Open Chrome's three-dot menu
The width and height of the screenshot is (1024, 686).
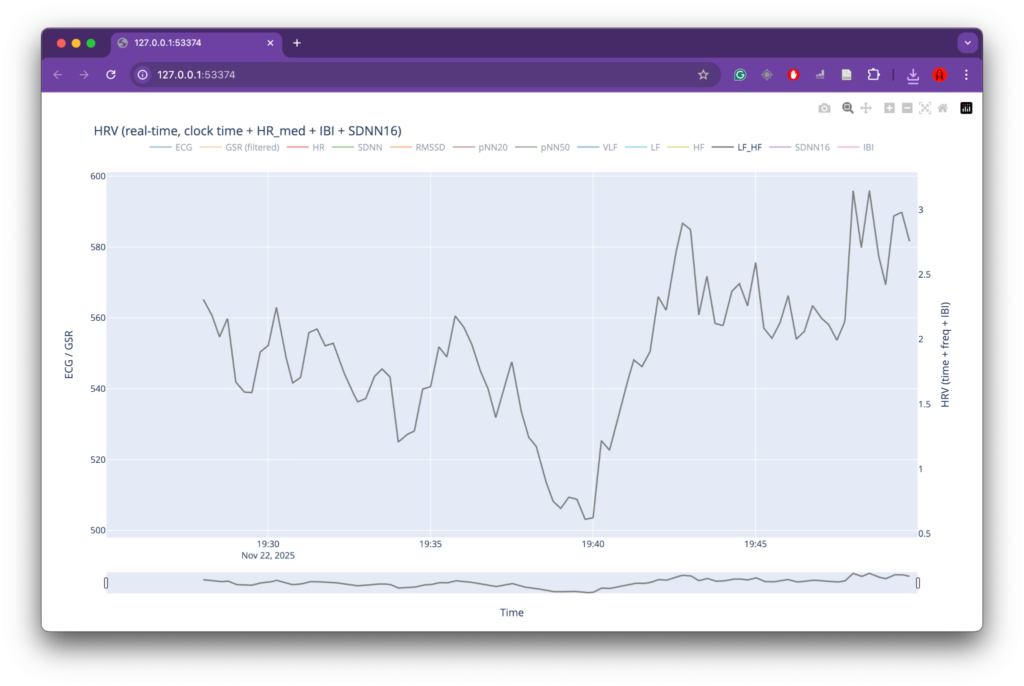click(966, 75)
